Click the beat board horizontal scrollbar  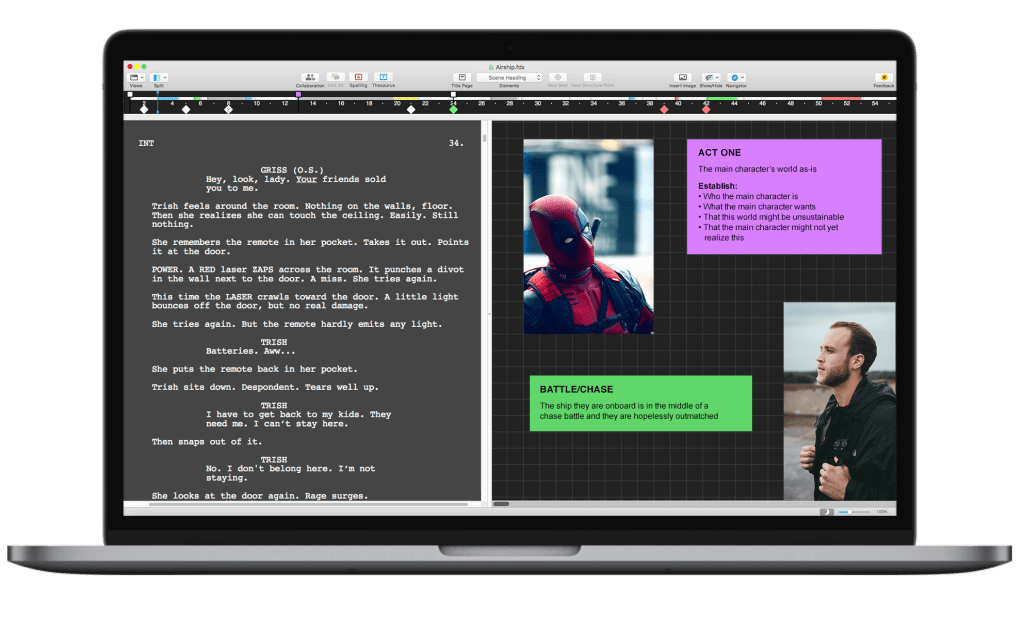point(501,504)
